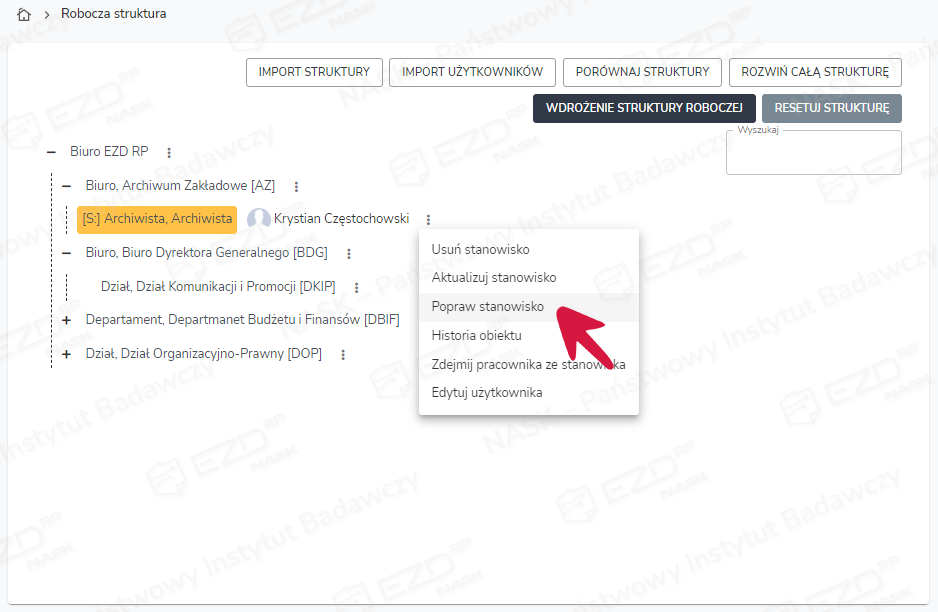
Task: Click the home icon in the breadcrumb
Action: click(25, 15)
